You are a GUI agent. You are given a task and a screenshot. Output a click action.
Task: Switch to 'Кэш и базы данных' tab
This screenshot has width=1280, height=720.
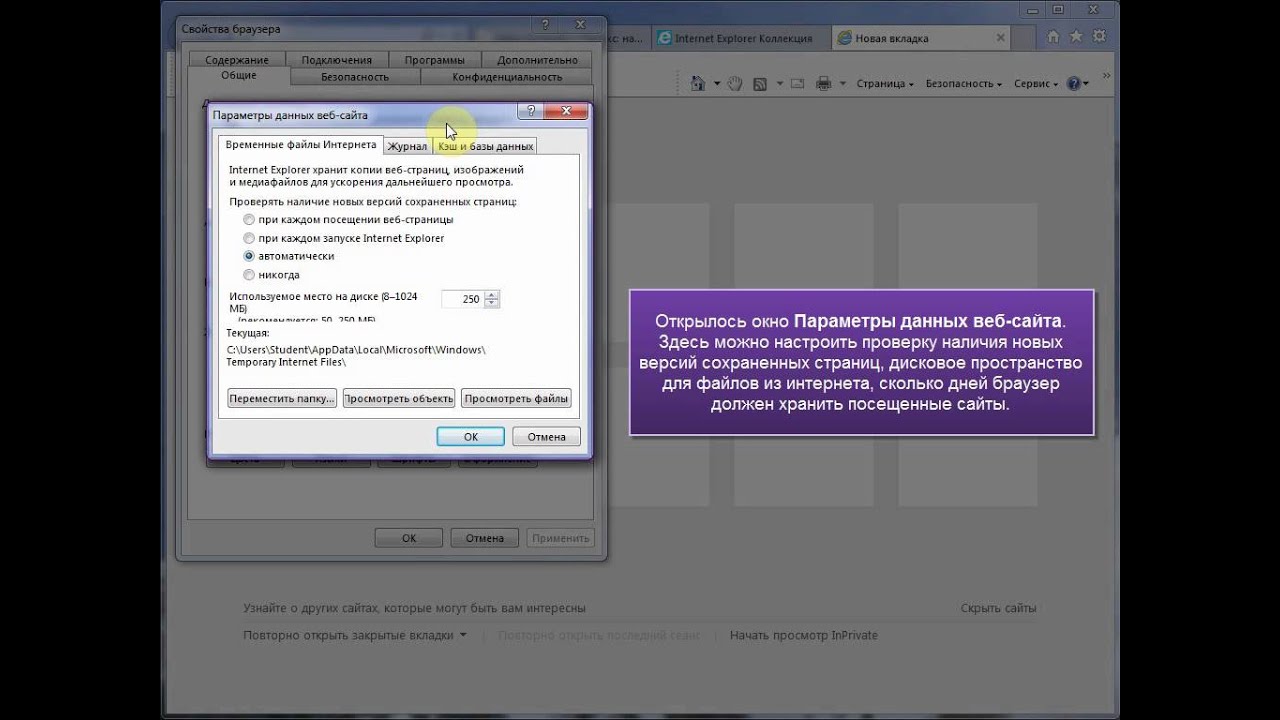486,146
